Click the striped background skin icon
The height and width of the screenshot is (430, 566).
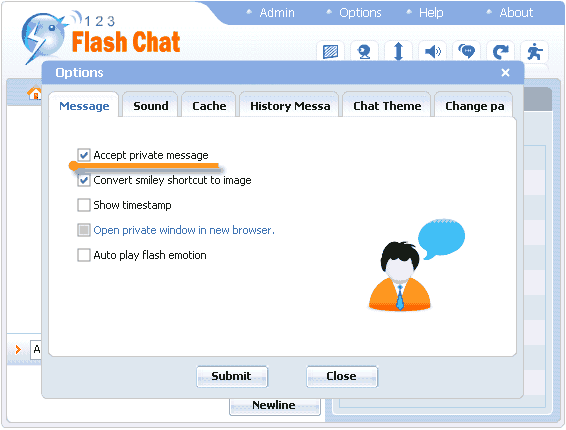point(330,52)
